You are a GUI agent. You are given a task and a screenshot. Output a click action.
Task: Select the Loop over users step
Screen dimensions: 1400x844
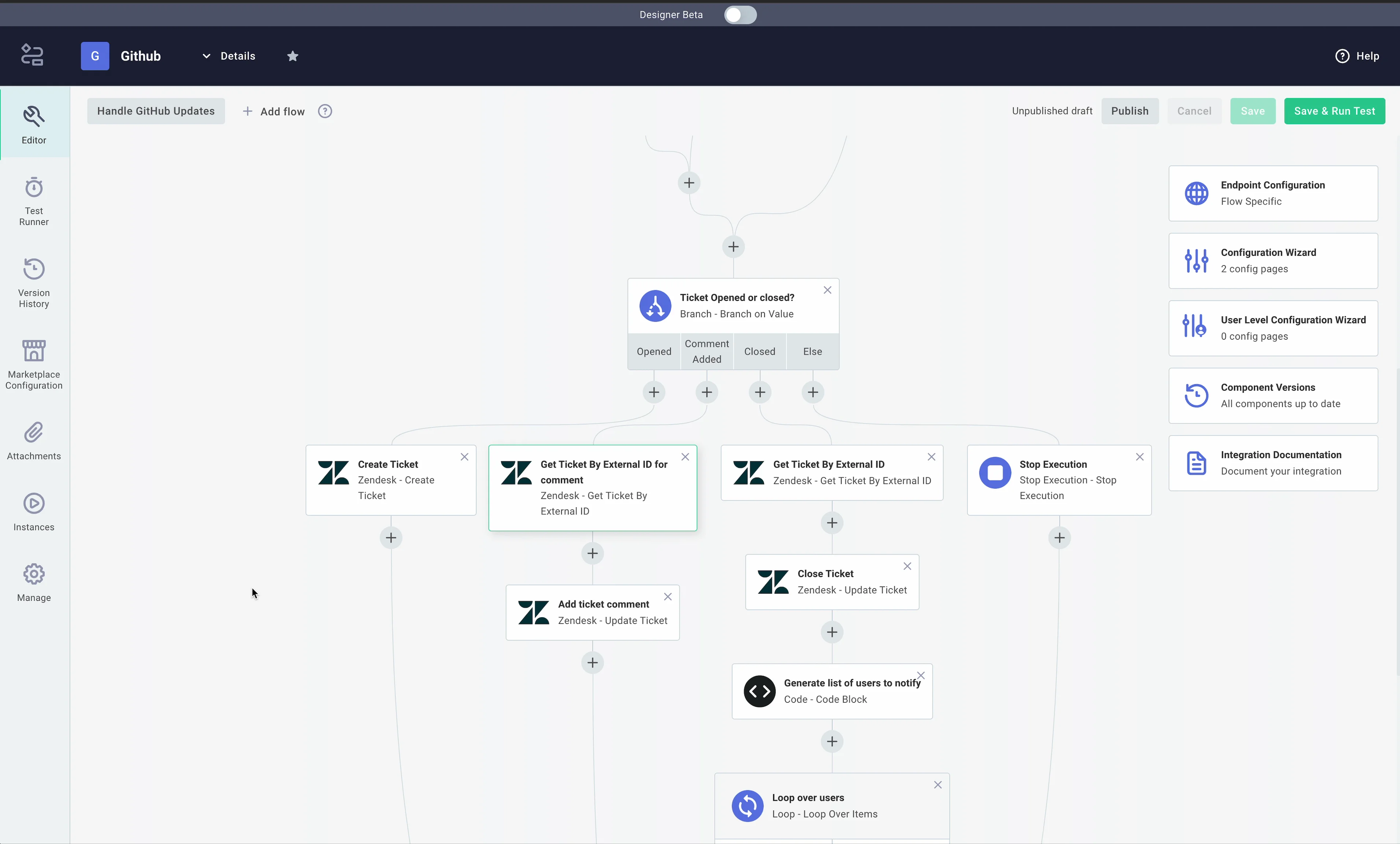tap(832, 806)
